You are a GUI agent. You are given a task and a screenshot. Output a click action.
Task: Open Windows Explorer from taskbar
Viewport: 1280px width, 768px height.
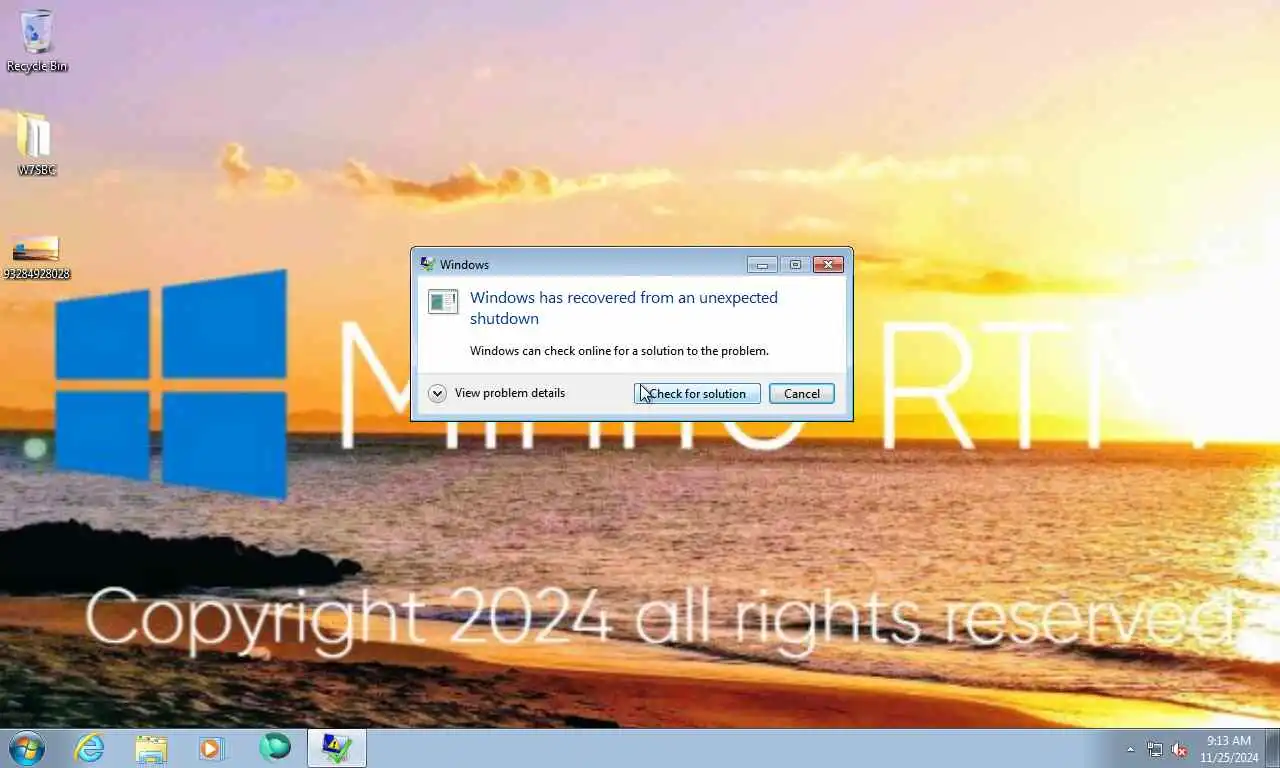click(151, 748)
